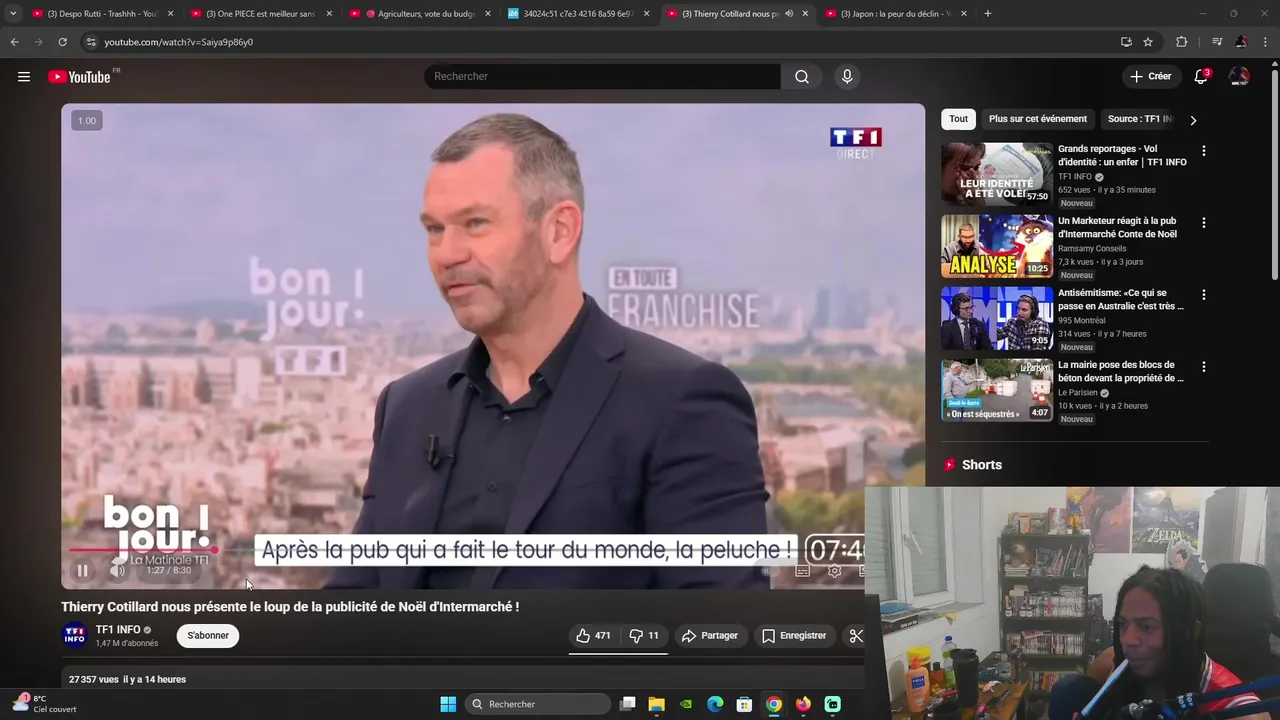The height and width of the screenshot is (720, 1280).
Task: Click Créer to create content
Action: tap(1150, 76)
